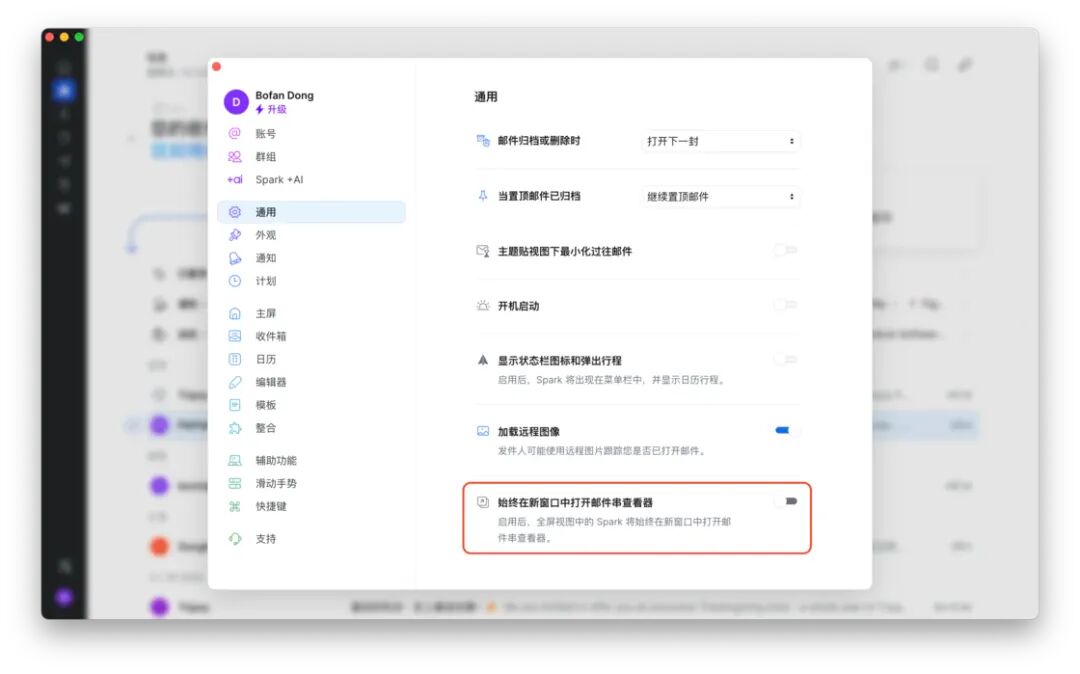Go to 滑动手势 (Swipes) settings
The width and height of the screenshot is (1080, 674).
276,483
